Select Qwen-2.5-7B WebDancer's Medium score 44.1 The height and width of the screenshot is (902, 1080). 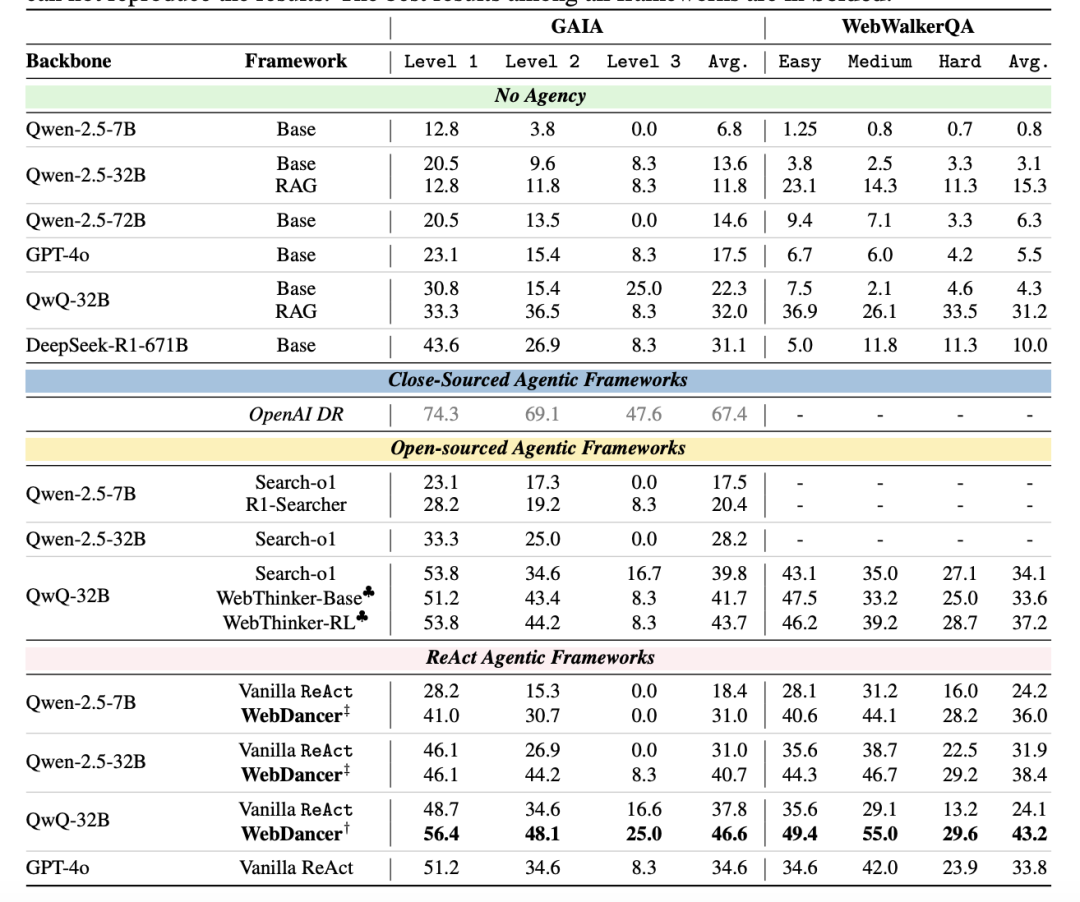pos(880,715)
